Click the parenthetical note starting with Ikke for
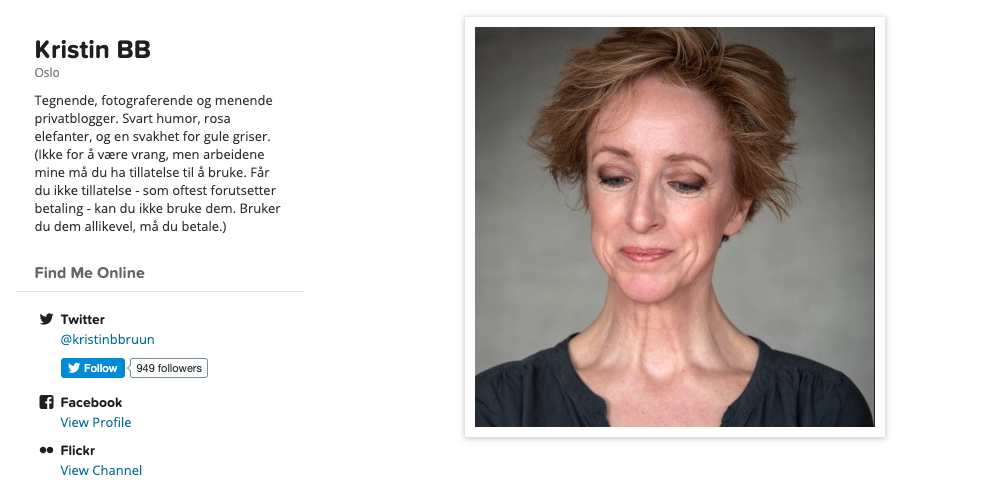Screen dimensions: 991x490 point(157,190)
